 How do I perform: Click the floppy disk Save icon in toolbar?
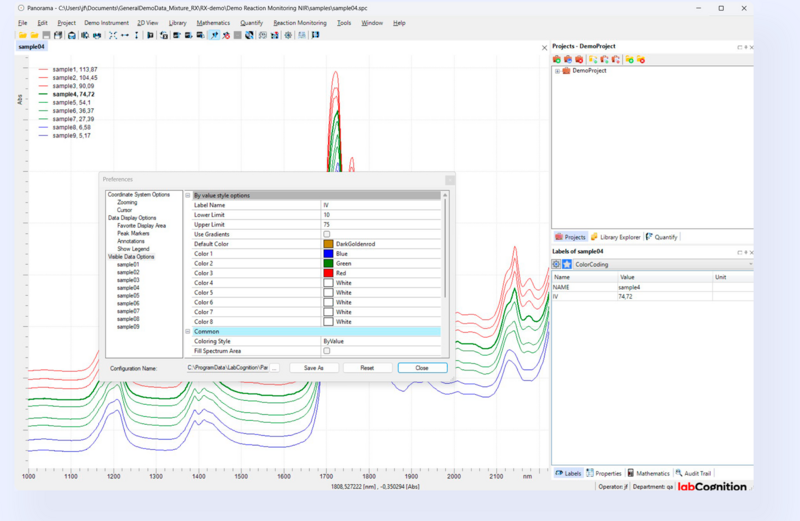click(x=46, y=35)
